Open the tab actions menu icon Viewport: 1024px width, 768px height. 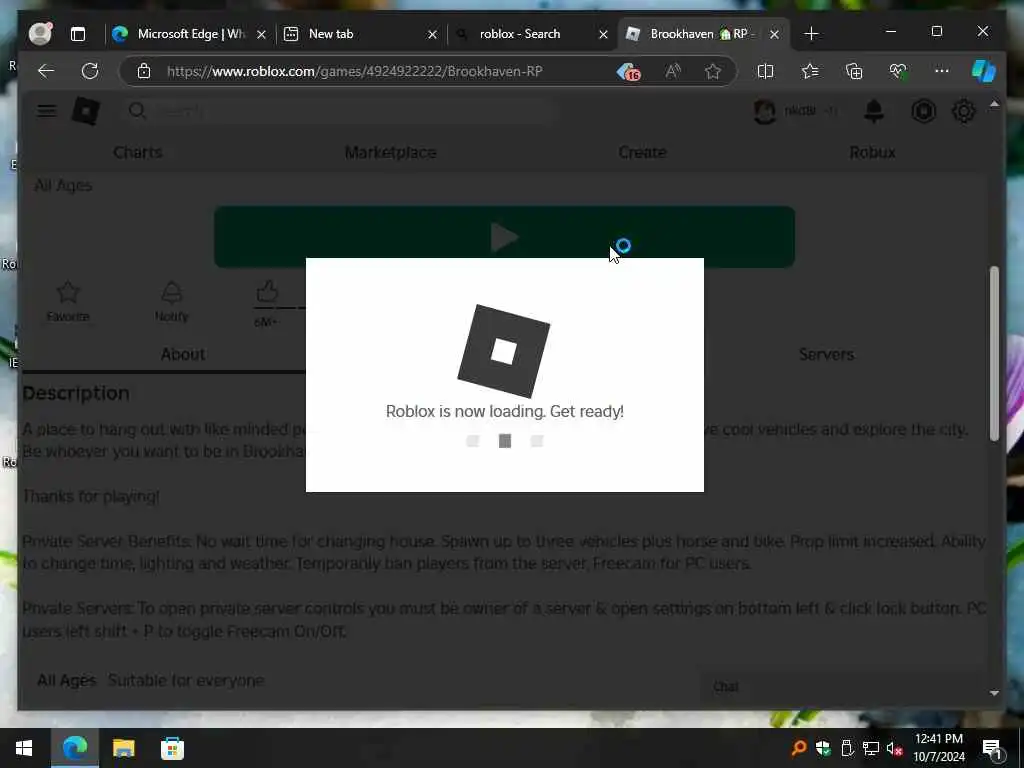click(78, 34)
